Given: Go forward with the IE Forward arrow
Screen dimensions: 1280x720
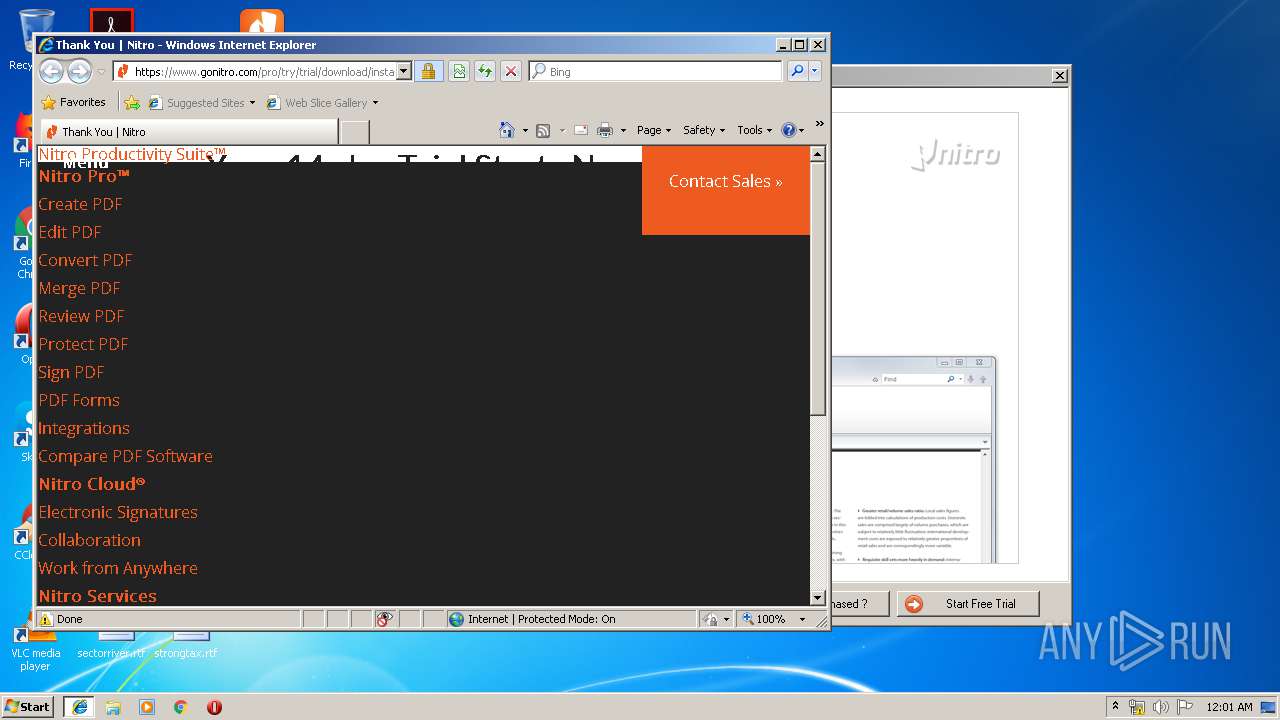Looking at the screenshot, I should pos(79,71).
